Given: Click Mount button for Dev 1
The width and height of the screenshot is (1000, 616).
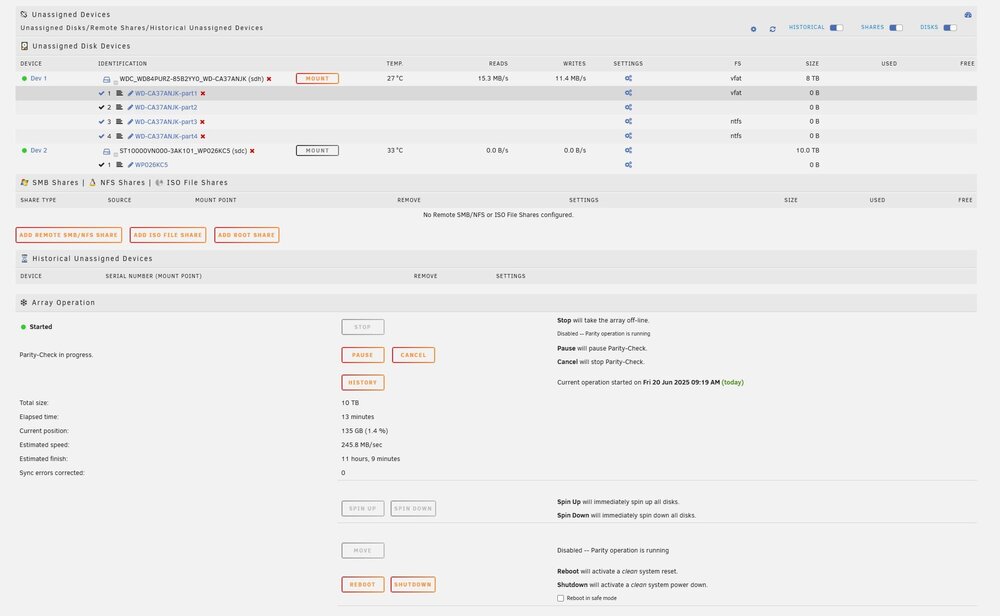Looking at the screenshot, I should tap(317, 78).
